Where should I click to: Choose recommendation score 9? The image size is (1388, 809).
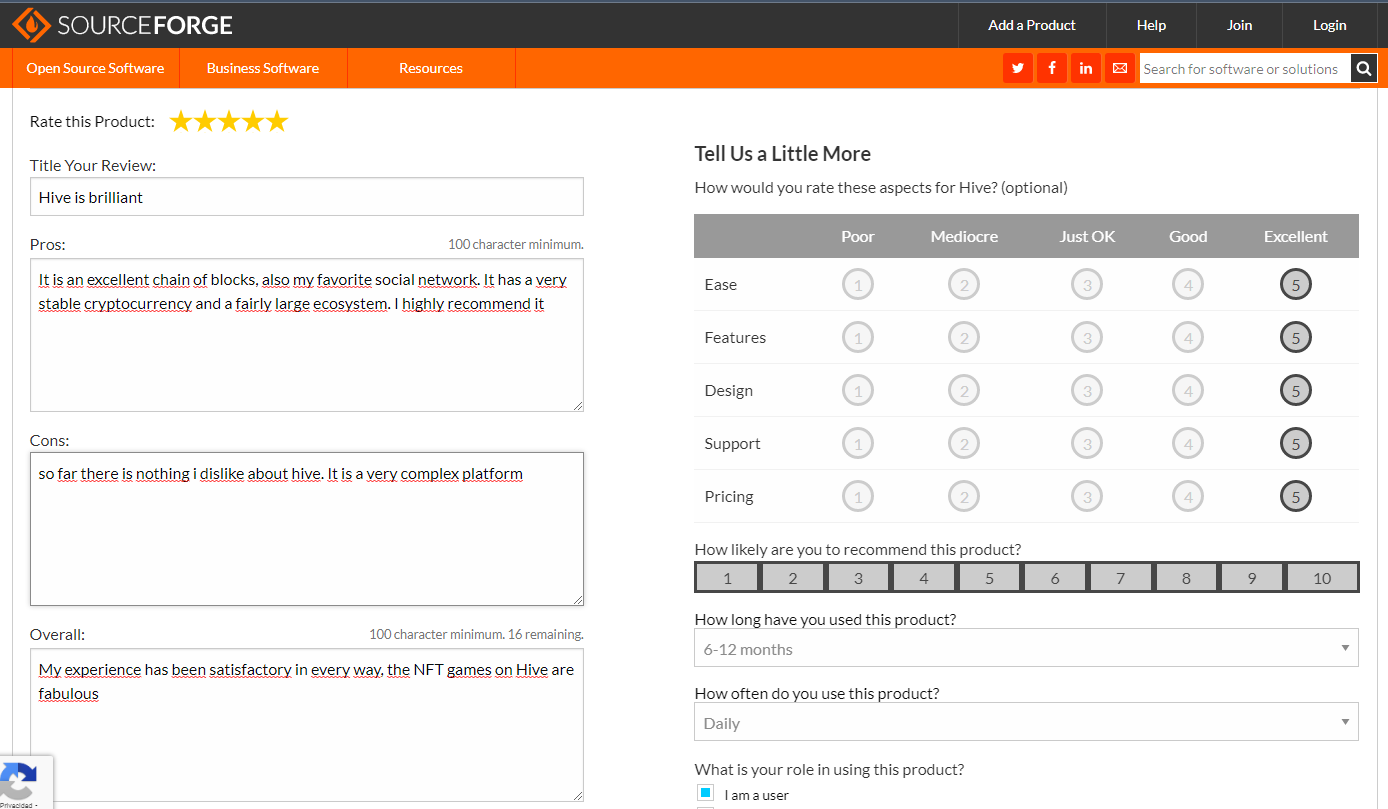(x=1251, y=578)
